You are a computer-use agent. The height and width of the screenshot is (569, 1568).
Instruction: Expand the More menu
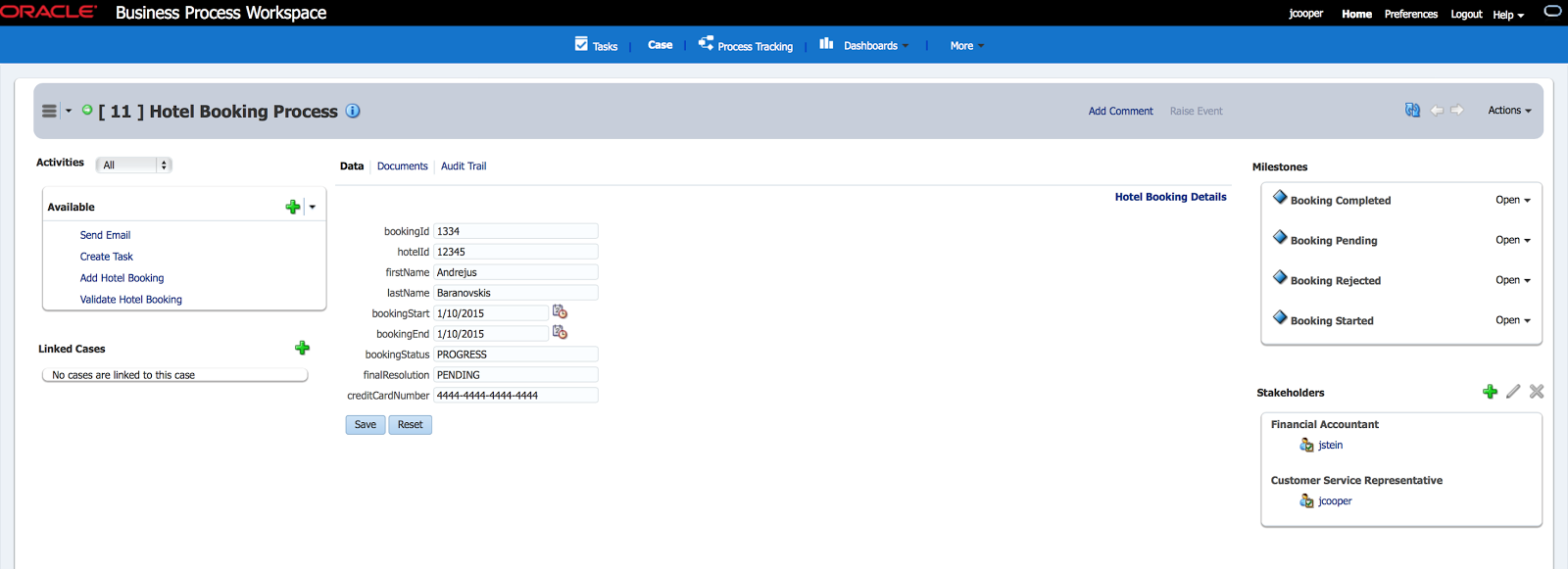tap(967, 46)
